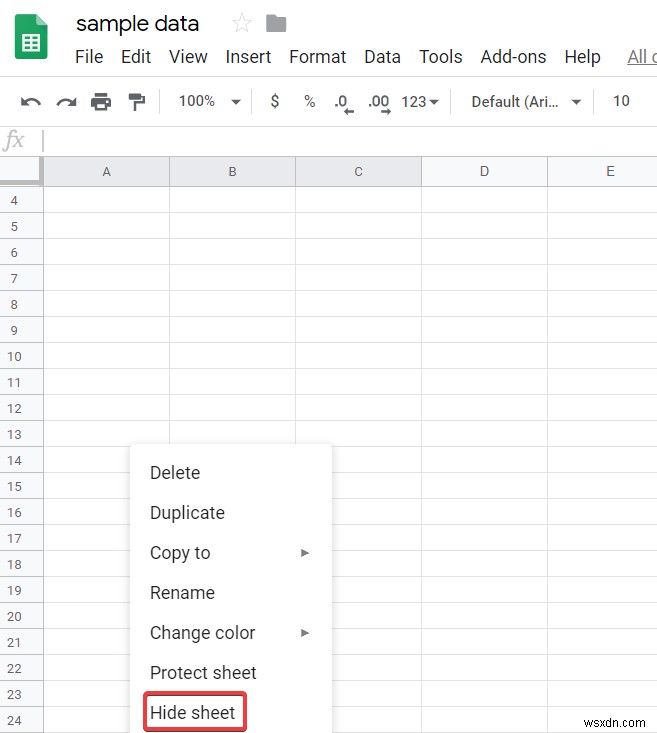Screen dimensions: 657x733
Task: Select column D header
Action: pyautogui.click(x=484, y=172)
